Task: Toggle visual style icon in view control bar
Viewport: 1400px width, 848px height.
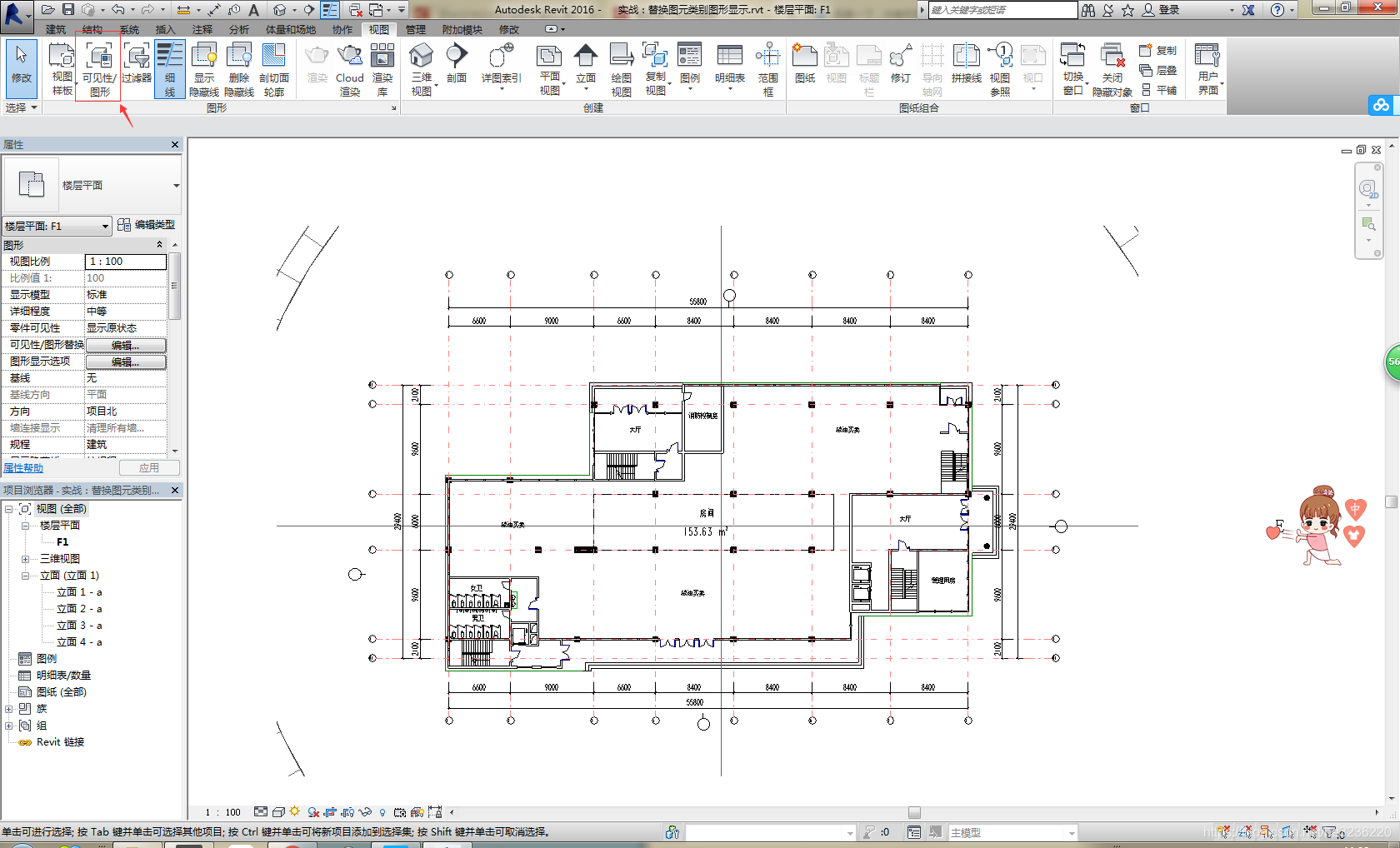Action: point(278,811)
